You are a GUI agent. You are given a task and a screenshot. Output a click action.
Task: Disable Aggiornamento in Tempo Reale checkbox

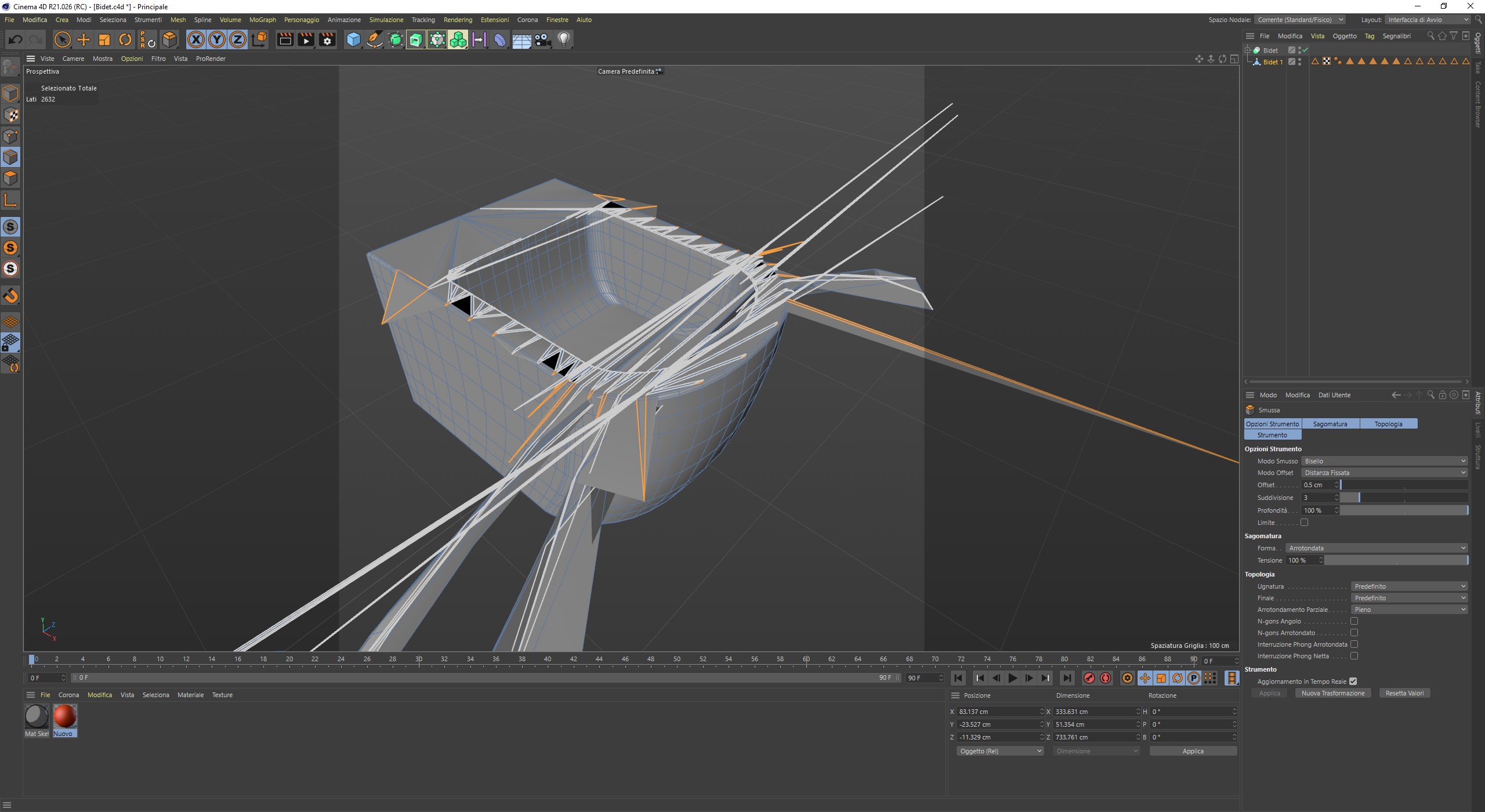1353,681
